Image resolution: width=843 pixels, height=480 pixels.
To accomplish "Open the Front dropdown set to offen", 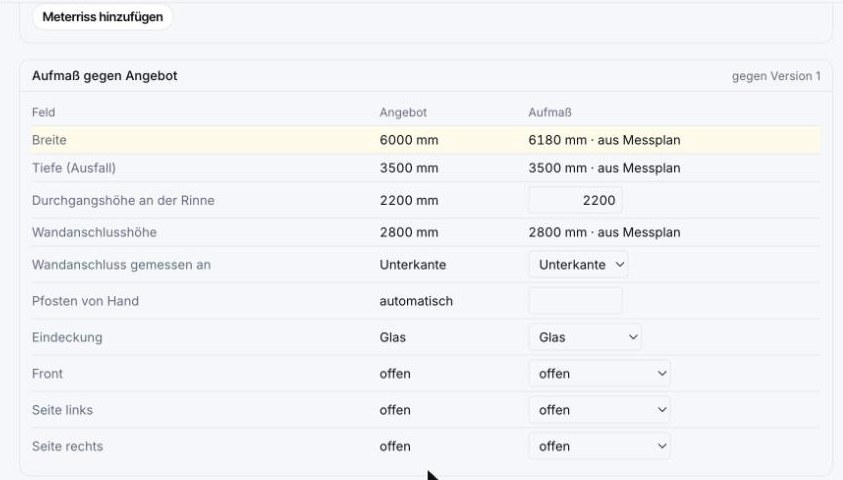I will [x=599, y=374].
